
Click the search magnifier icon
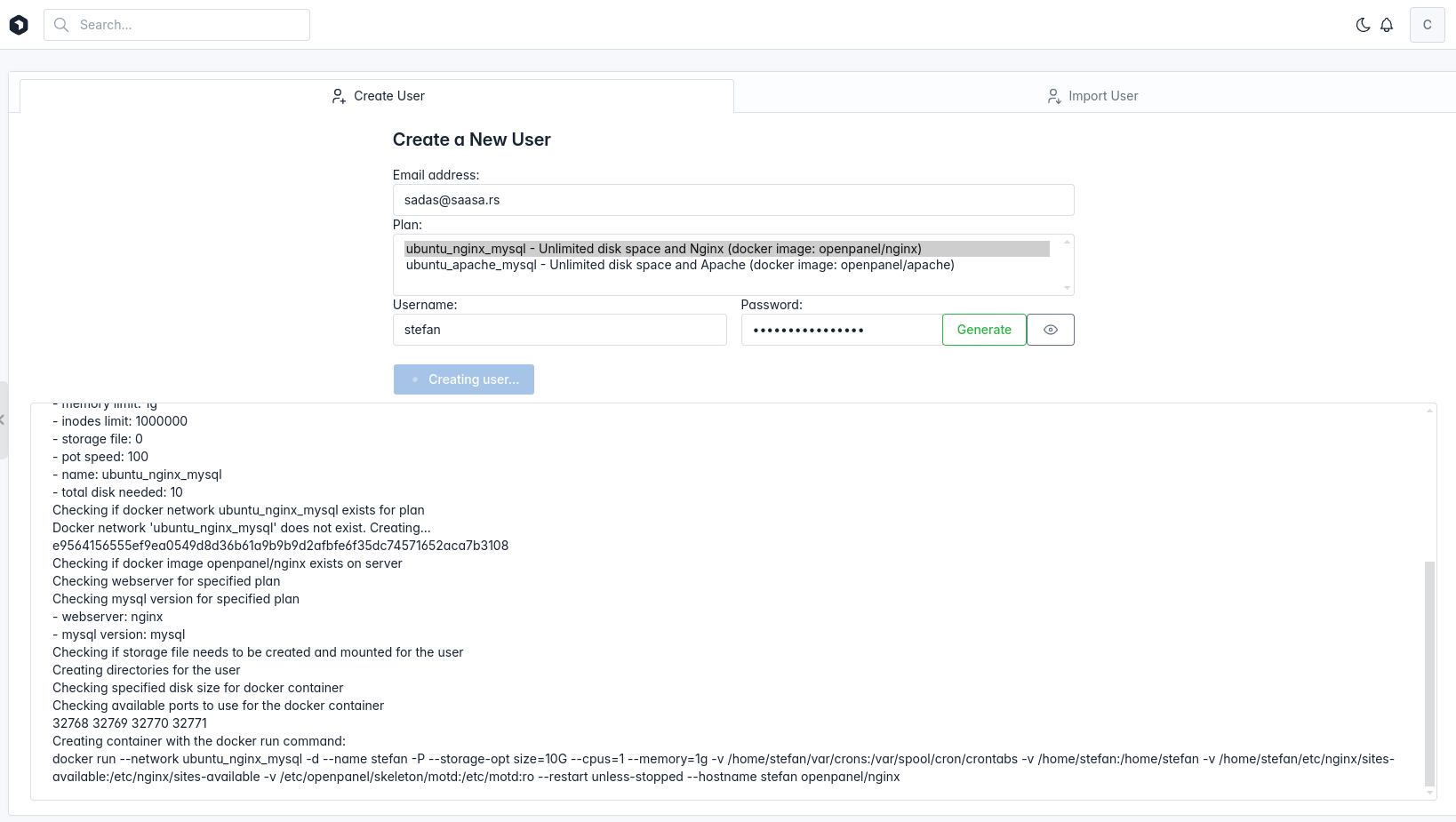[x=61, y=25]
